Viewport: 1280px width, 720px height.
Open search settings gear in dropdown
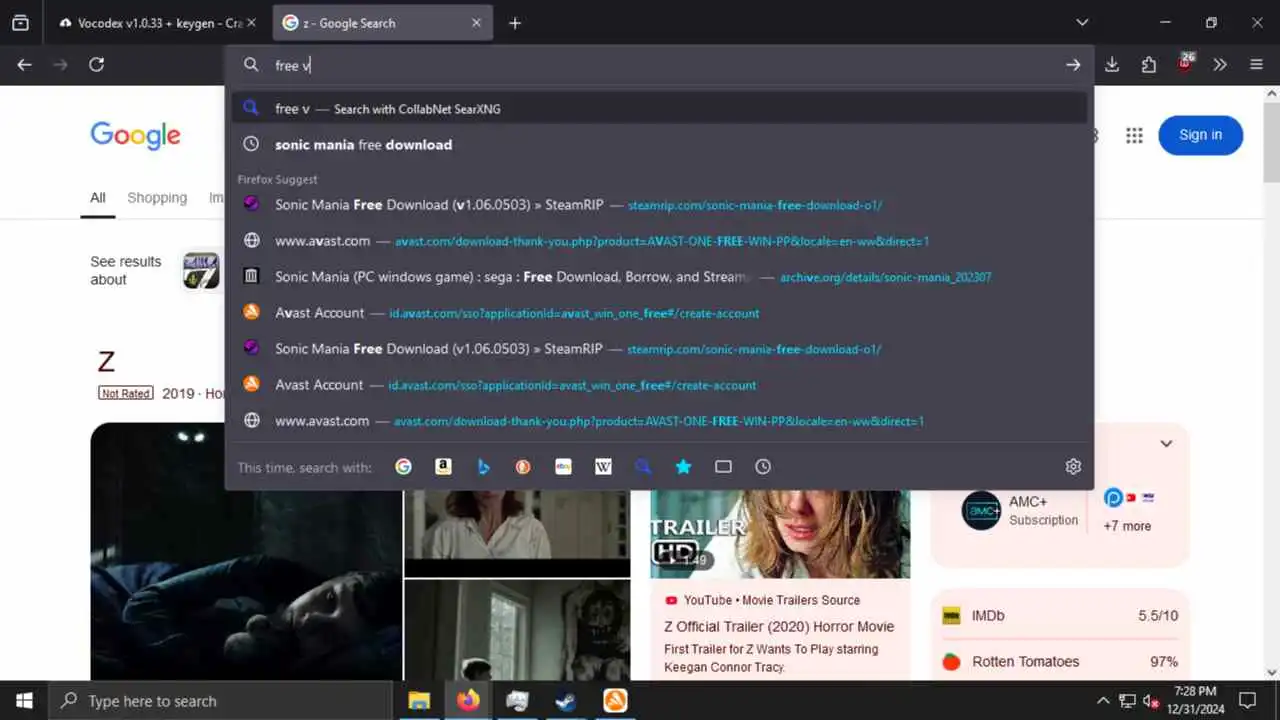tap(1073, 467)
